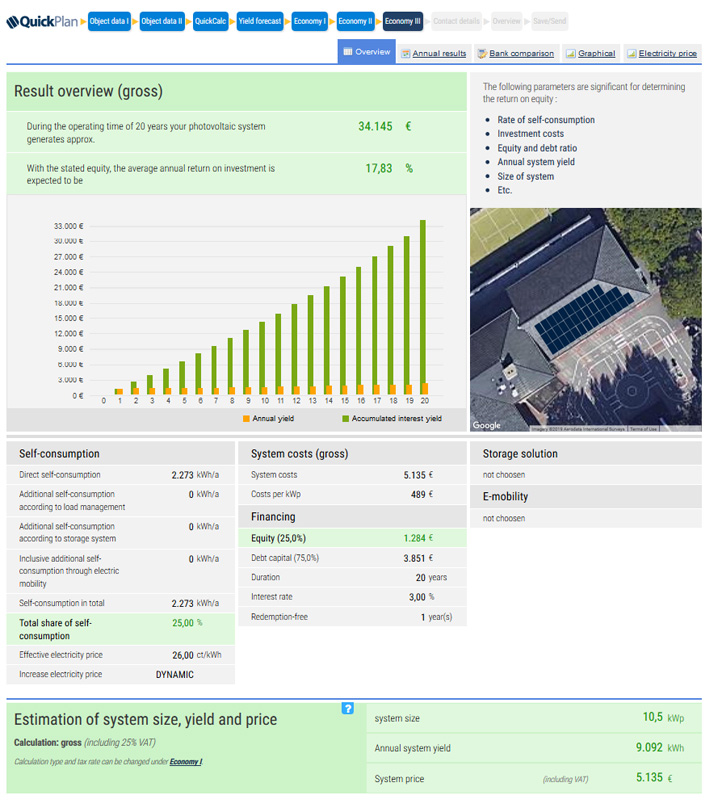
Task: Select the Economy III step
Action: (x=402, y=21)
